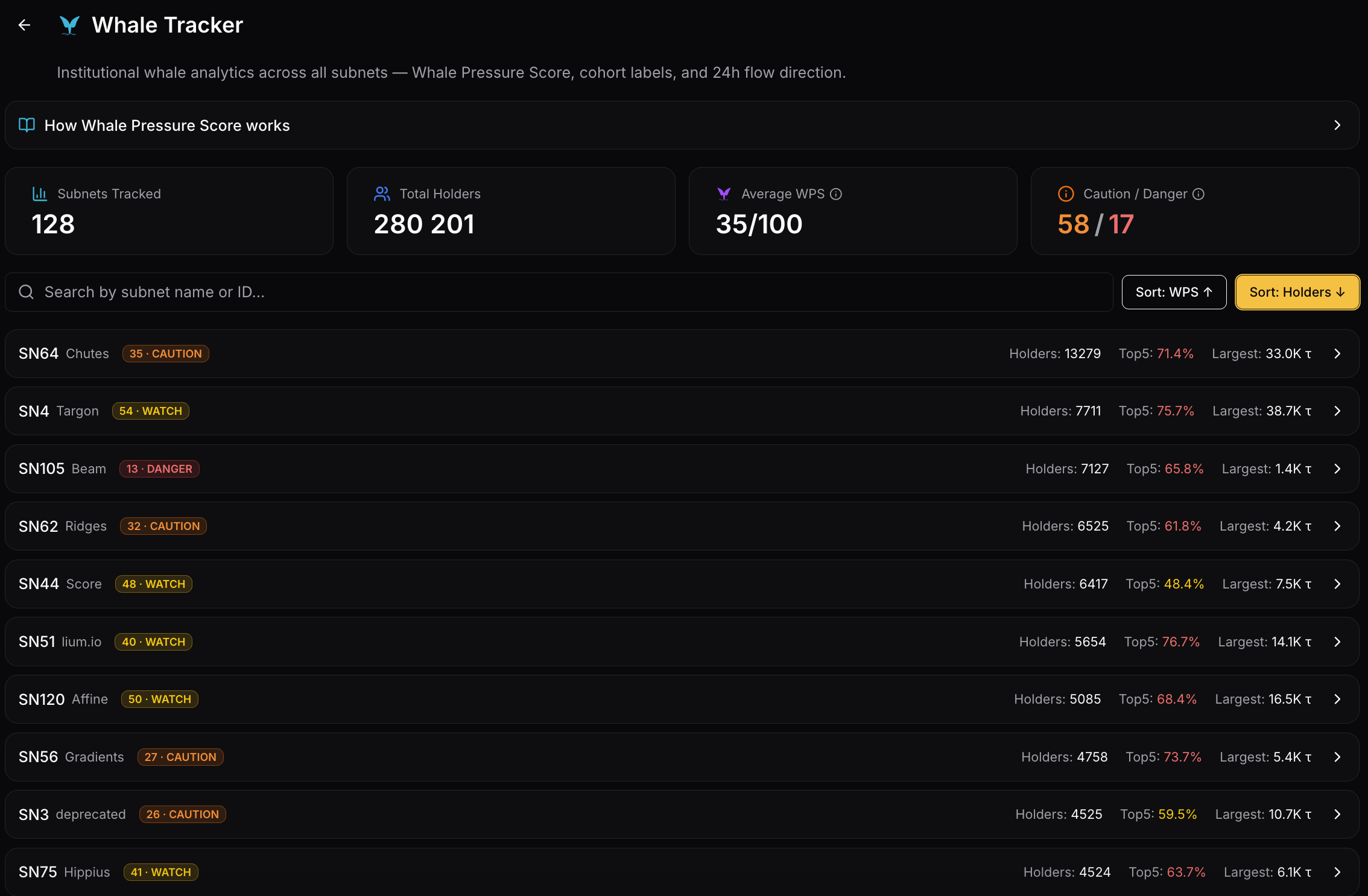Select the SN51 lium.io subnet name
The image size is (1368, 896).
(60, 642)
